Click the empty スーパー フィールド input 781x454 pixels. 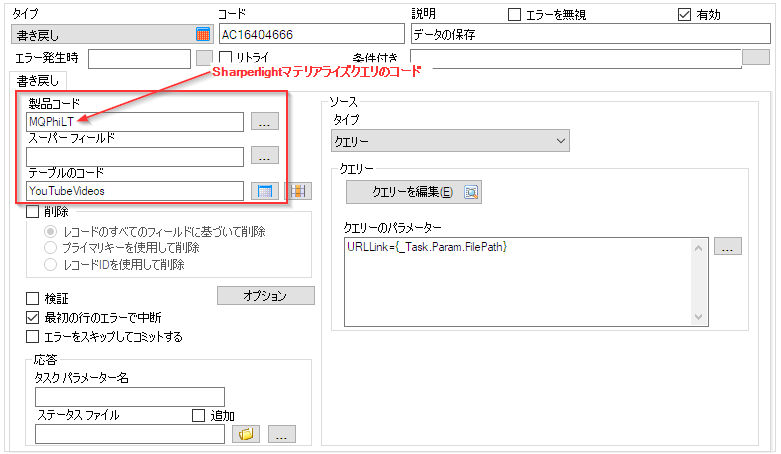pyautogui.click(x=135, y=156)
